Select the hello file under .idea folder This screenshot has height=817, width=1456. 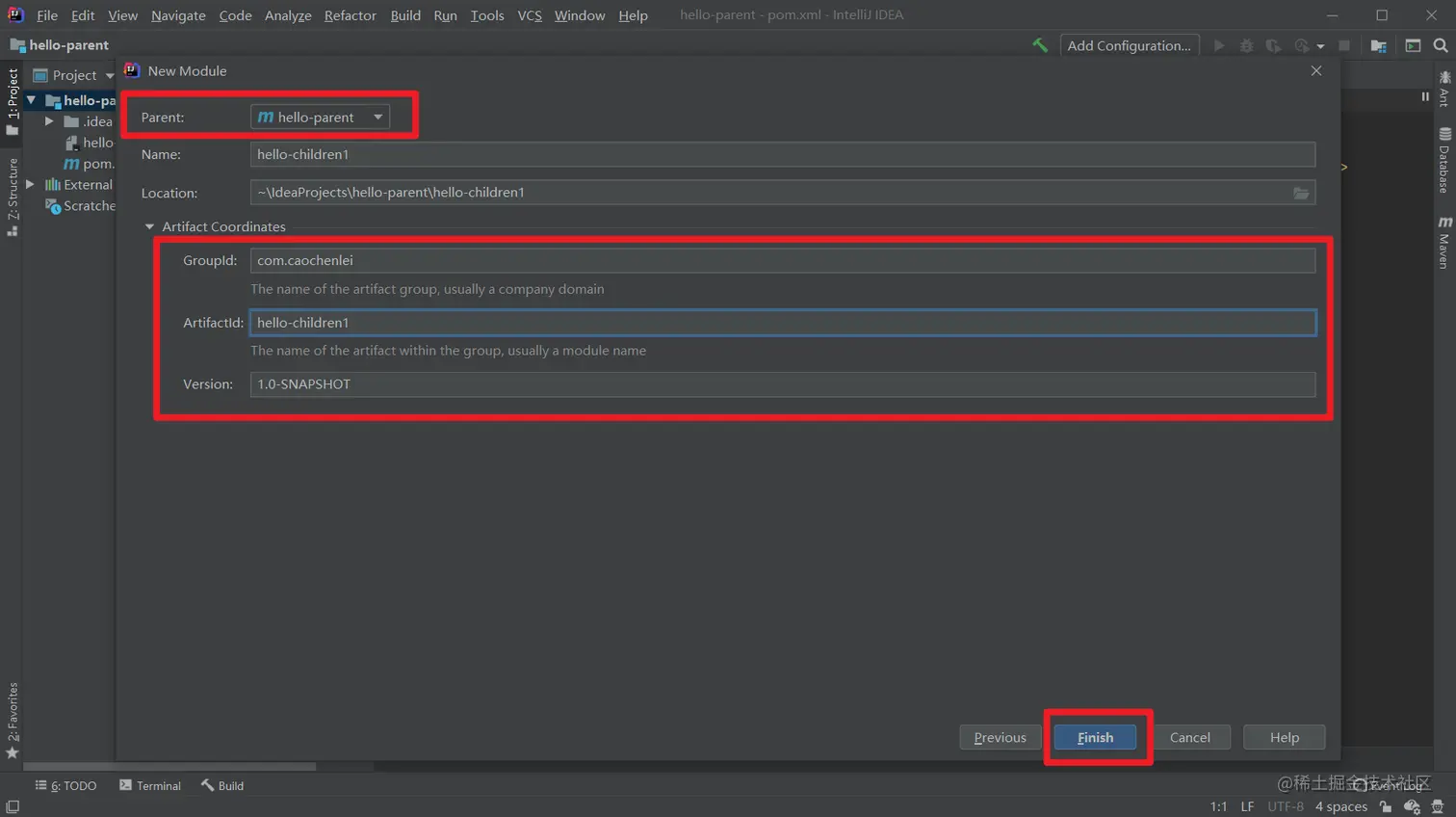coord(90,143)
